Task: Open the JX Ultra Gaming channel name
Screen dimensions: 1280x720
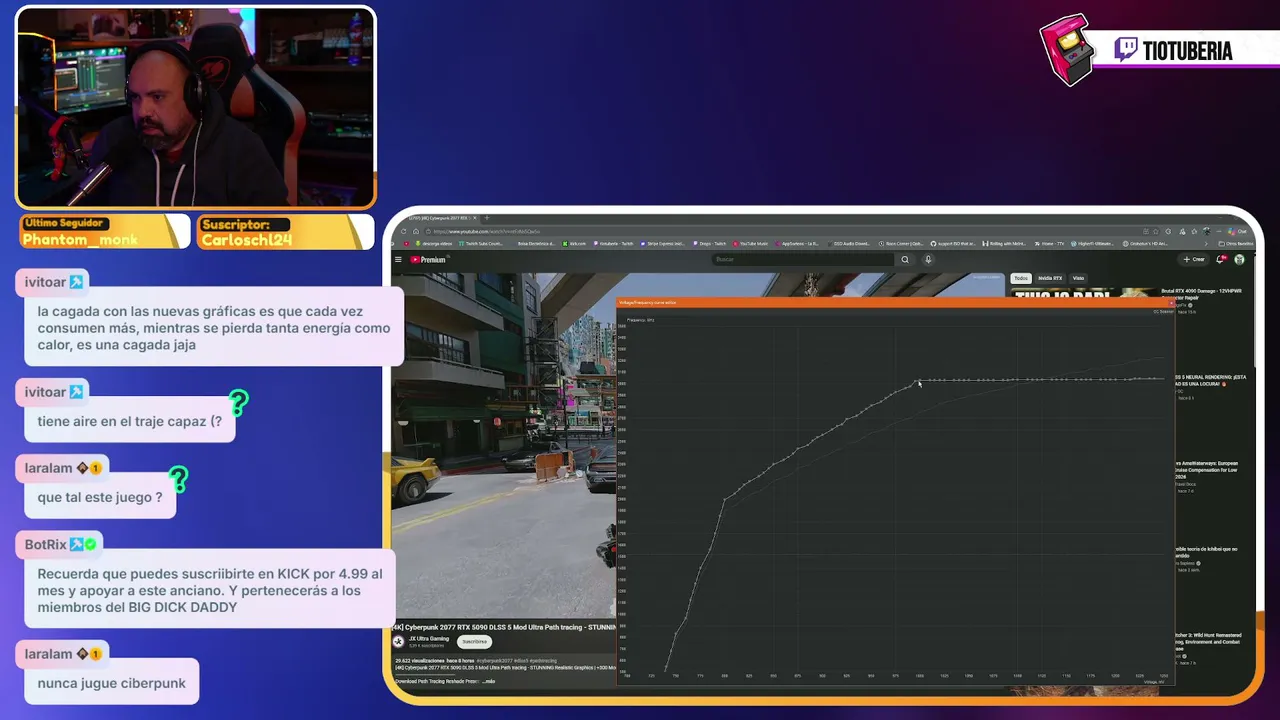Action: [429, 638]
